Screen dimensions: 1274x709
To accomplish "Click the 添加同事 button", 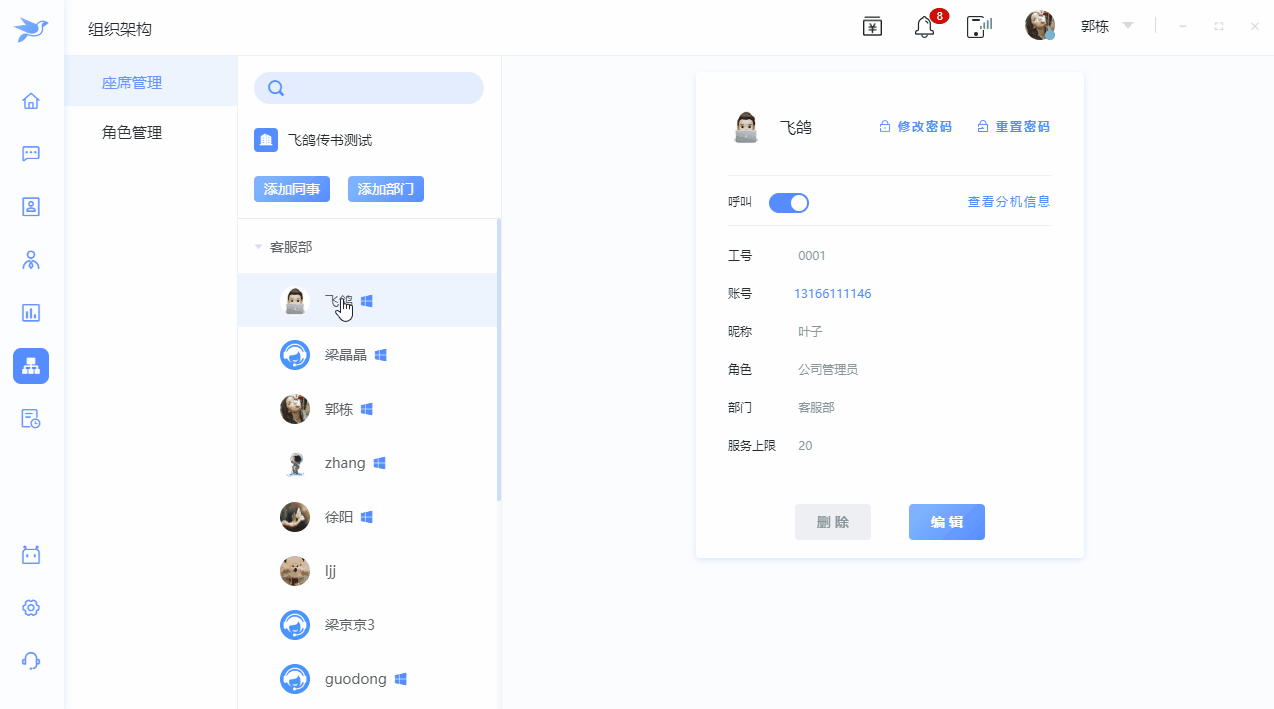I will pos(292,189).
